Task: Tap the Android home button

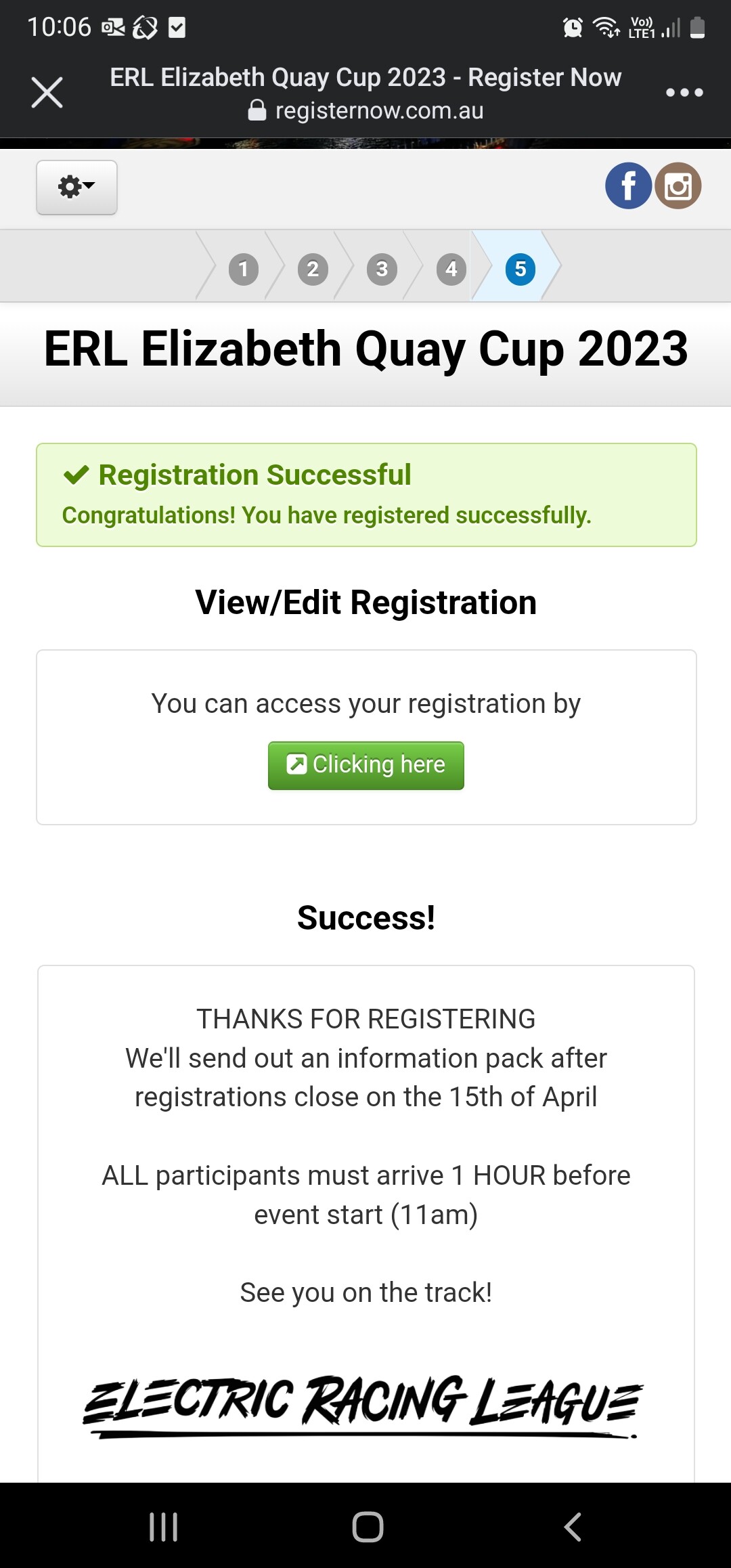Action: pyautogui.click(x=368, y=1527)
